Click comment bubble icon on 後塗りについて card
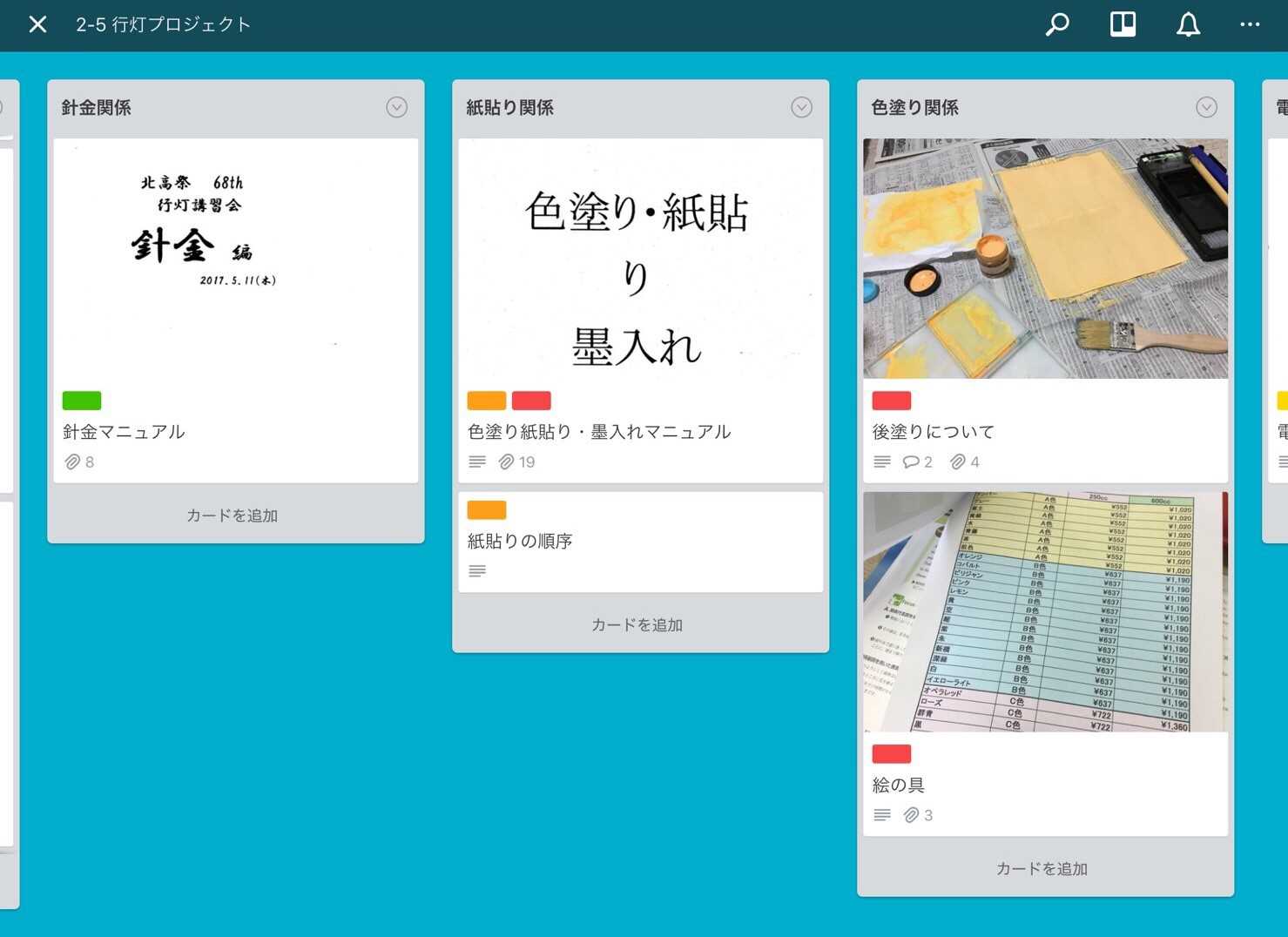The width and height of the screenshot is (1288, 937). tap(911, 462)
